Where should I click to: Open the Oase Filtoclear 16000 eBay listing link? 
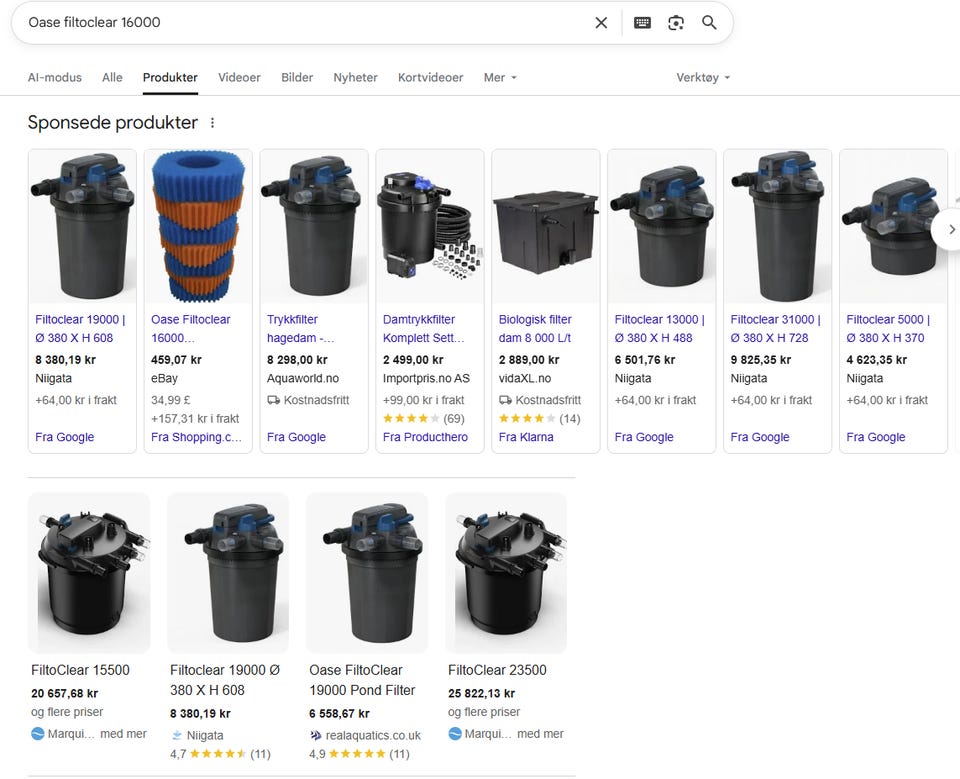pos(190,328)
